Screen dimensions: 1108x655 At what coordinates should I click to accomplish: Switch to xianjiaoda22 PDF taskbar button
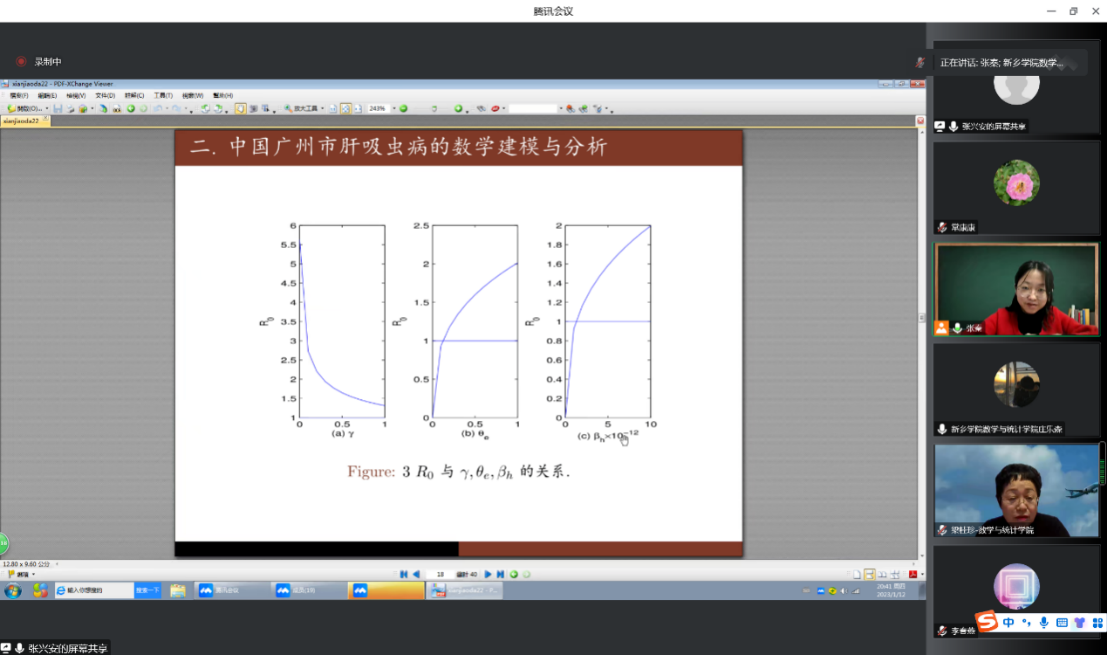pyautogui.click(x=464, y=591)
